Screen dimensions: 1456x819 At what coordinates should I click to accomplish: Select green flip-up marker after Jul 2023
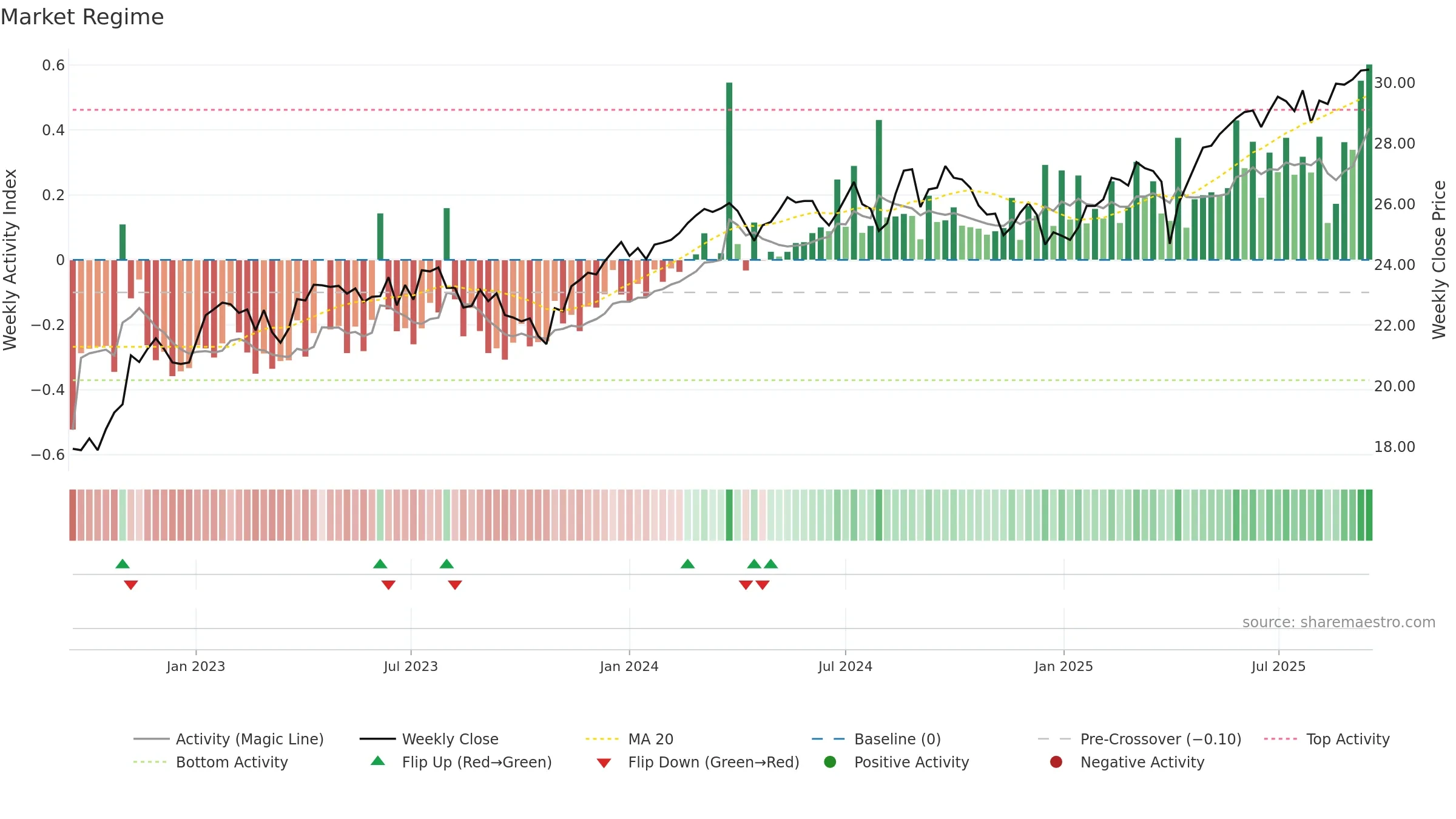(x=447, y=564)
